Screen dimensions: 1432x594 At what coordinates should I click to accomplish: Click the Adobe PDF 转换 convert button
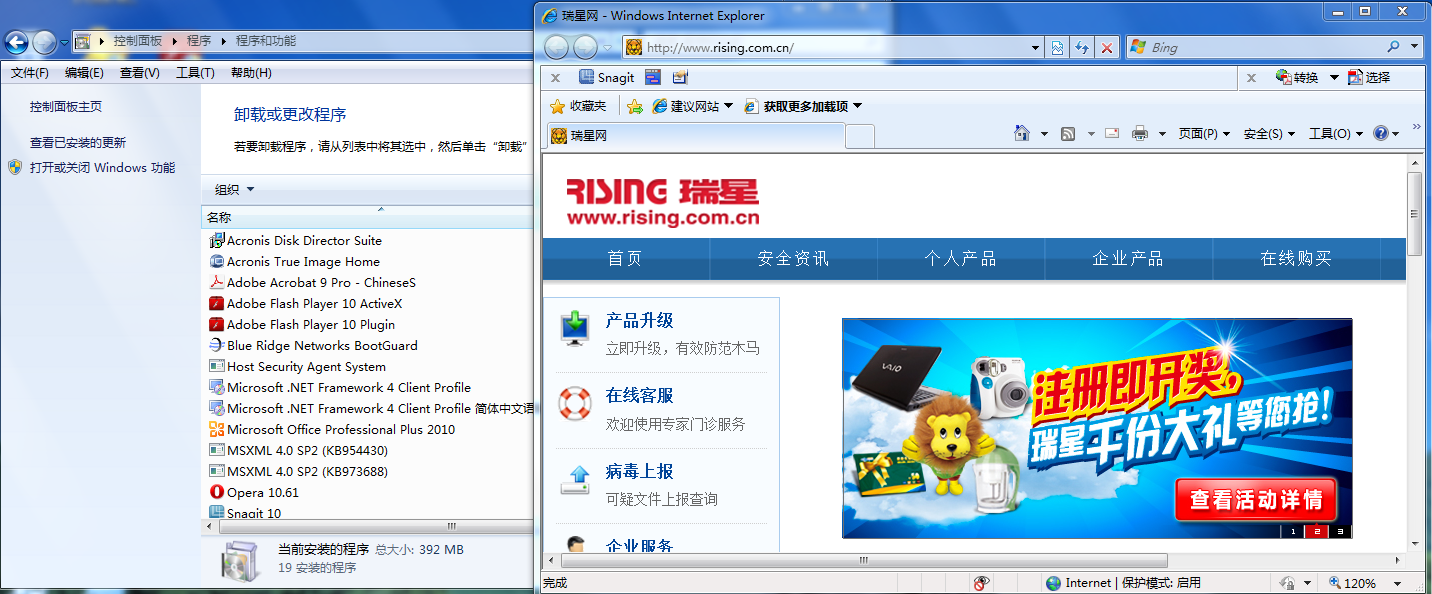1298,77
